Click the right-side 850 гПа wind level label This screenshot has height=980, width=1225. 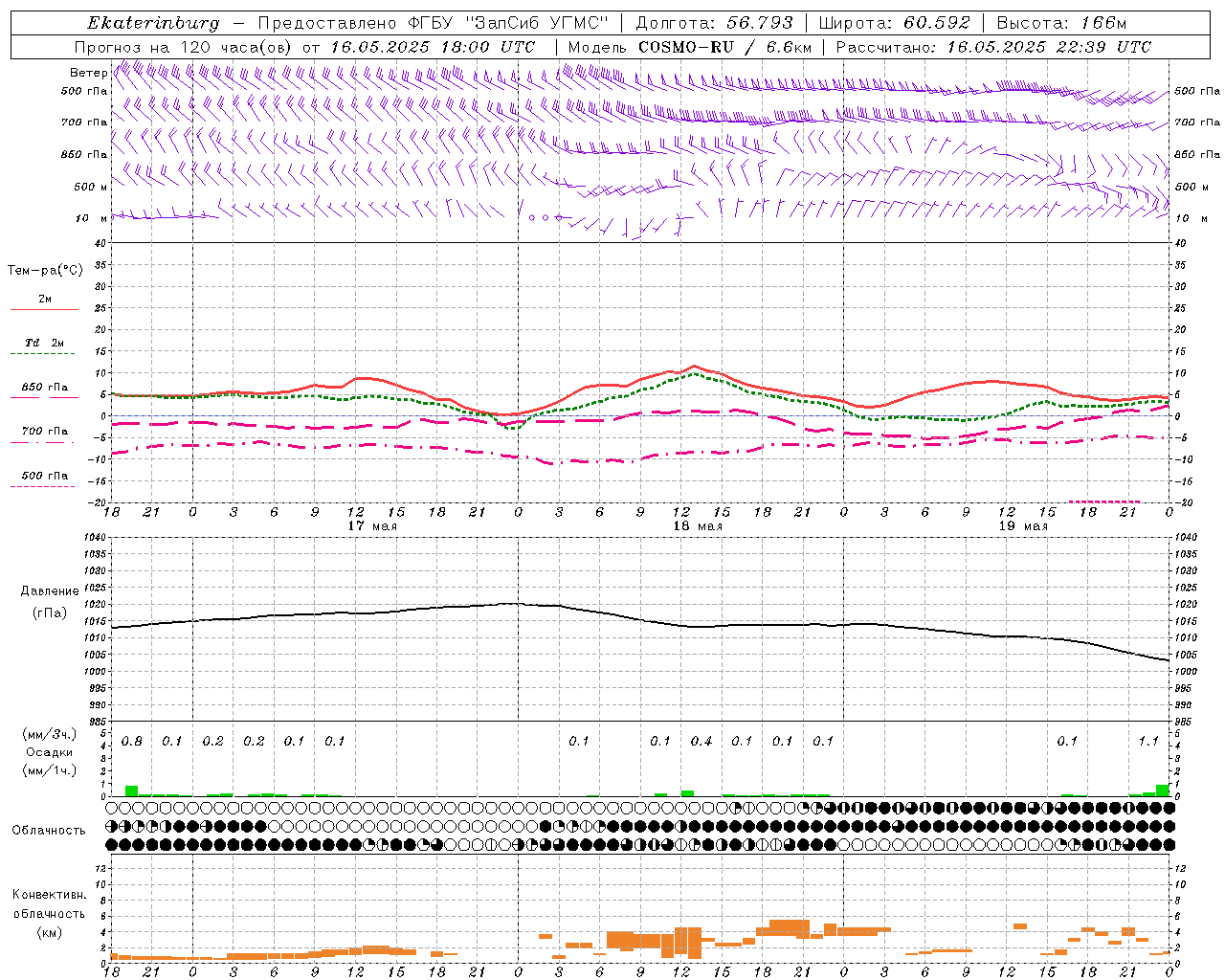(x=1197, y=154)
